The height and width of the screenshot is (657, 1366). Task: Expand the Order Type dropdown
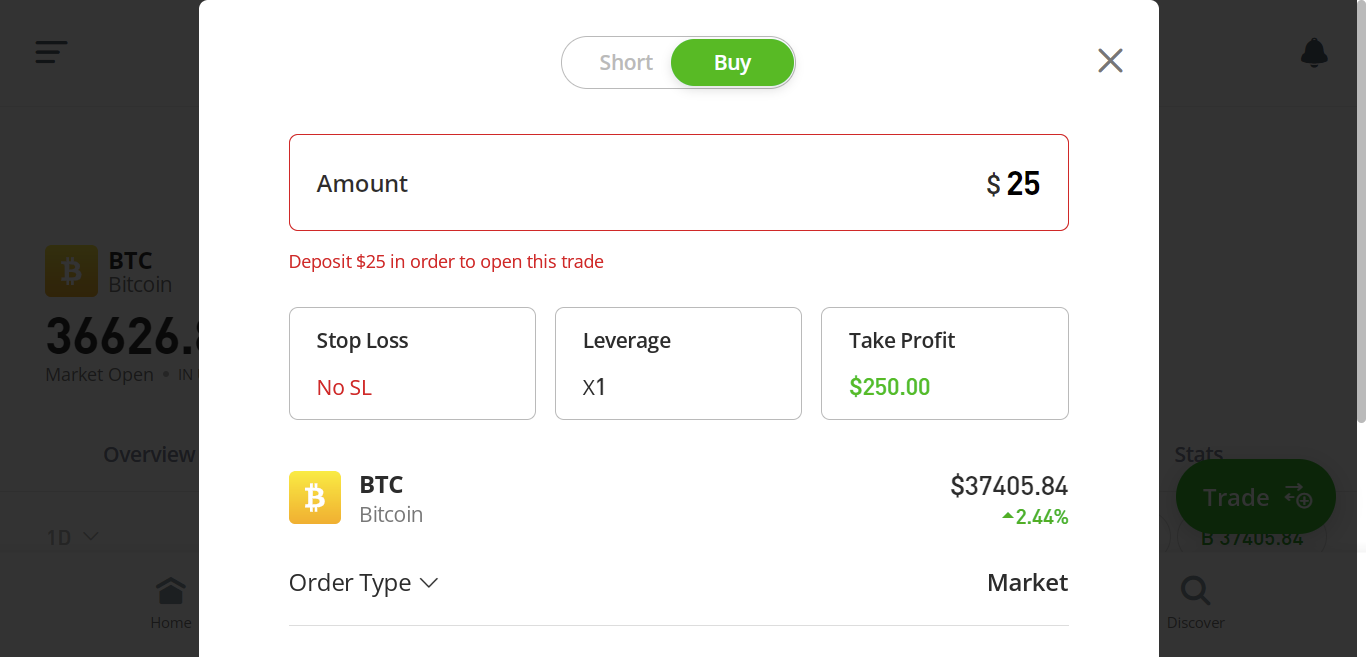tap(364, 582)
